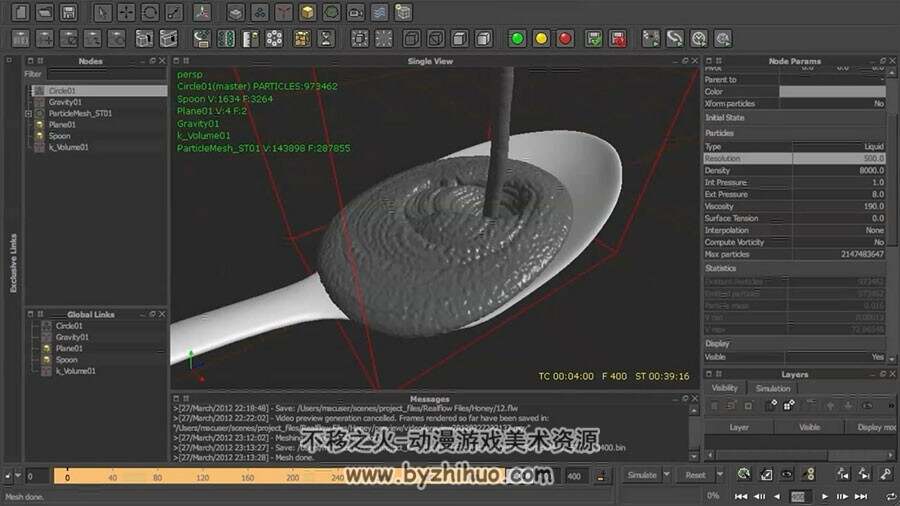Jump to the last frame button

861,496
